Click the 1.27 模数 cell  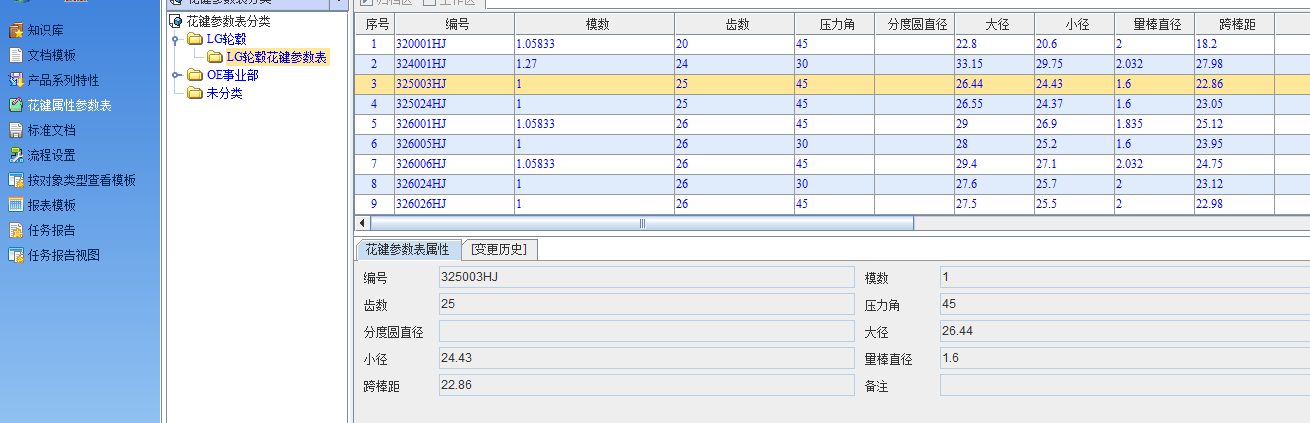594,64
